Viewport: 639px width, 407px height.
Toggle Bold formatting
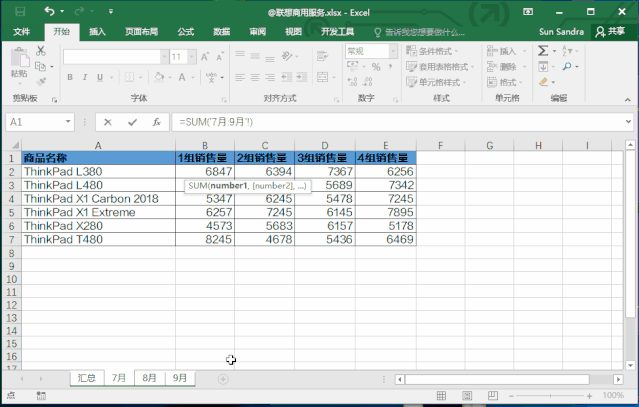click(x=70, y=77)
